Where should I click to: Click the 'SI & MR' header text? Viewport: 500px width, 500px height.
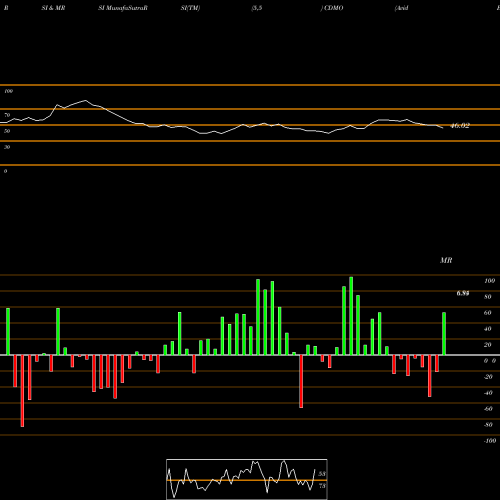(x=53, y=8)
